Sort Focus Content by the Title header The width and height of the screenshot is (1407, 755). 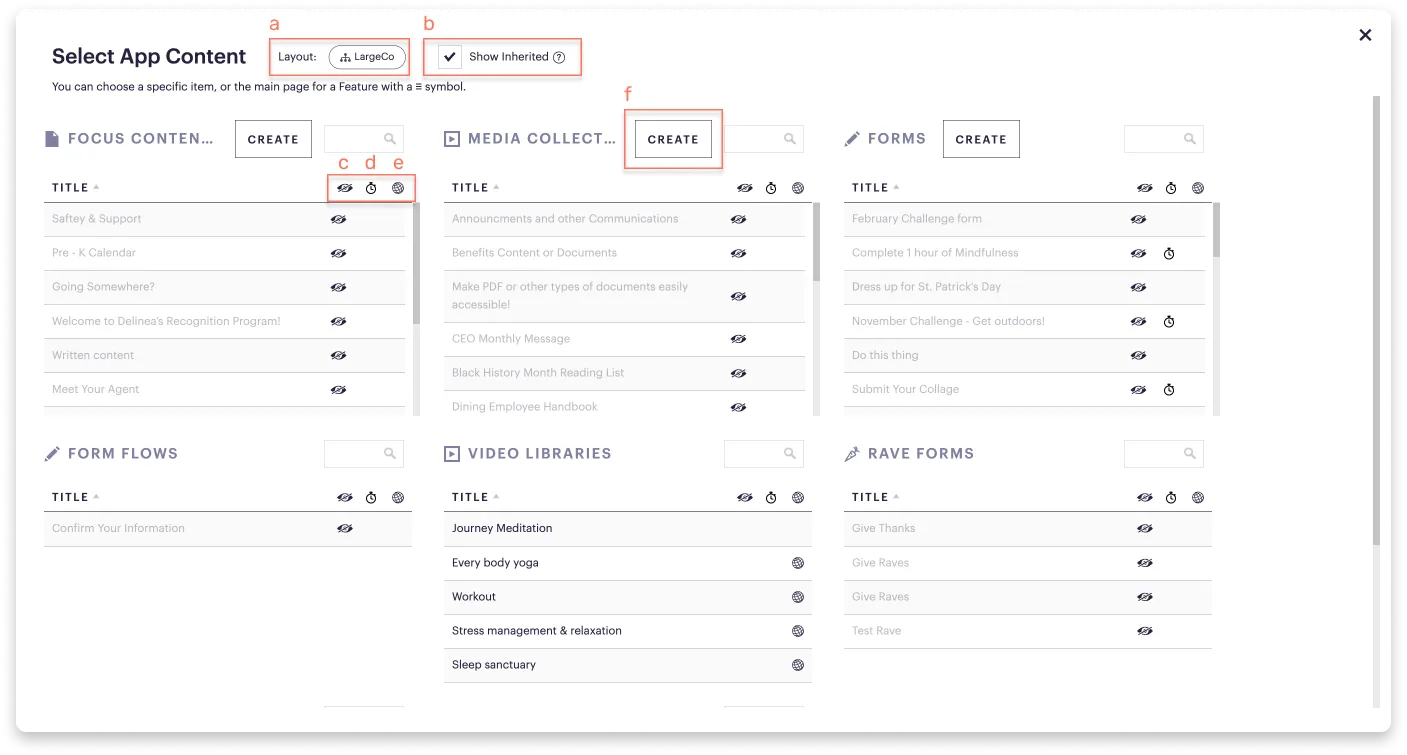tap(76, 188)
